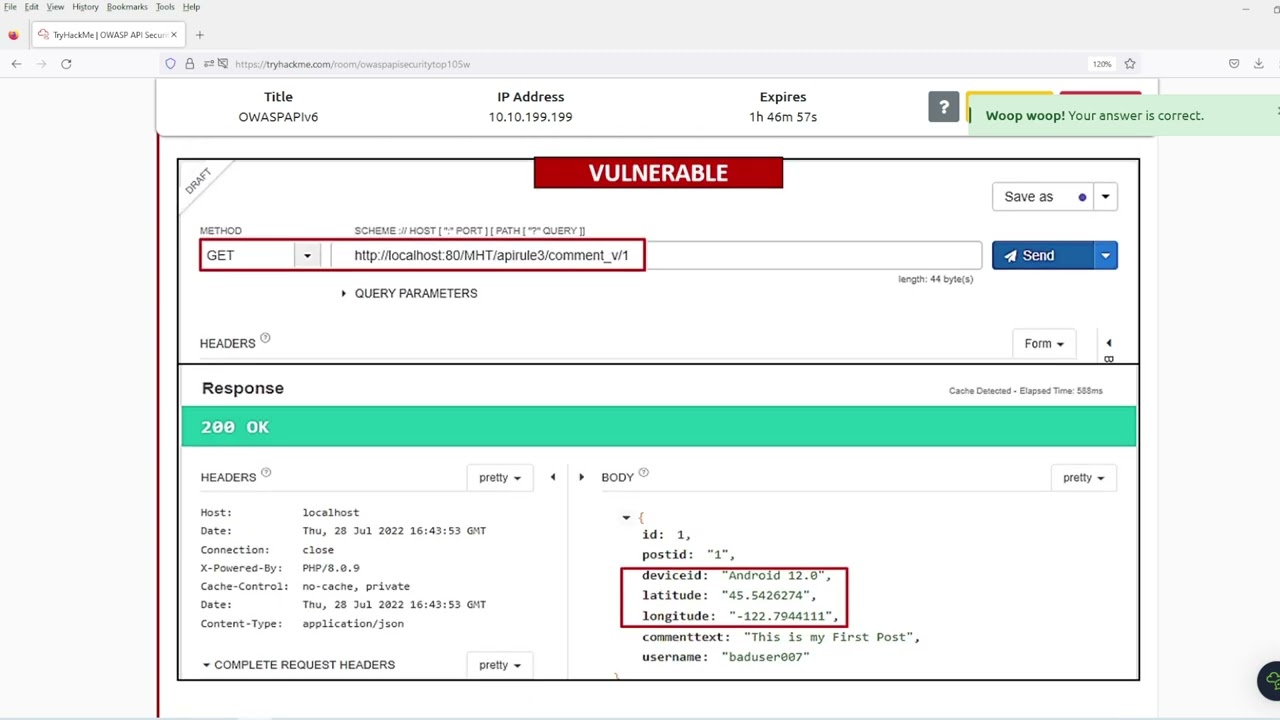Open a new browser tab

point(200,35)
